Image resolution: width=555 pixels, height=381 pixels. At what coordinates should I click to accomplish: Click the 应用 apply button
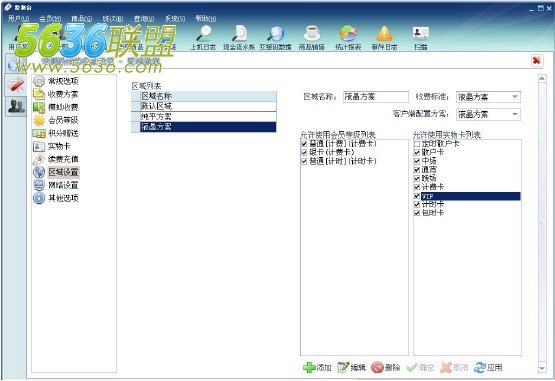[488, 368]
